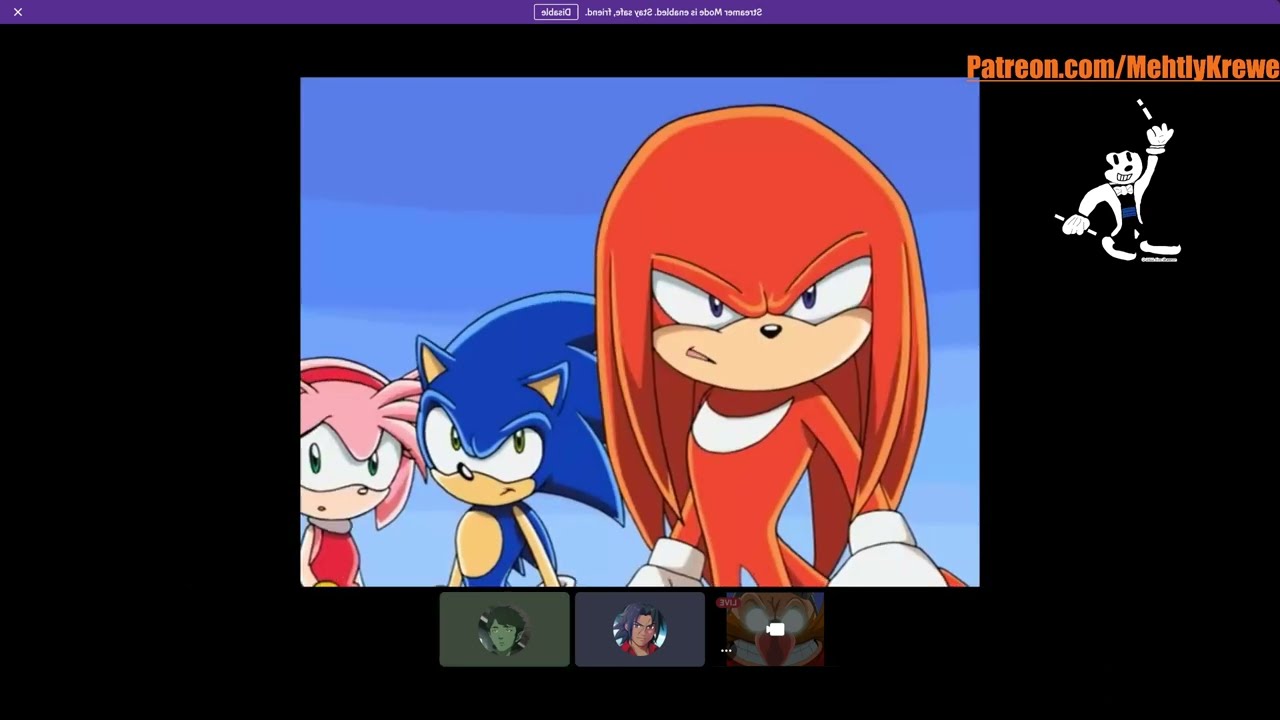Open the three-dots menu on live tile

(x=726, y=650)
